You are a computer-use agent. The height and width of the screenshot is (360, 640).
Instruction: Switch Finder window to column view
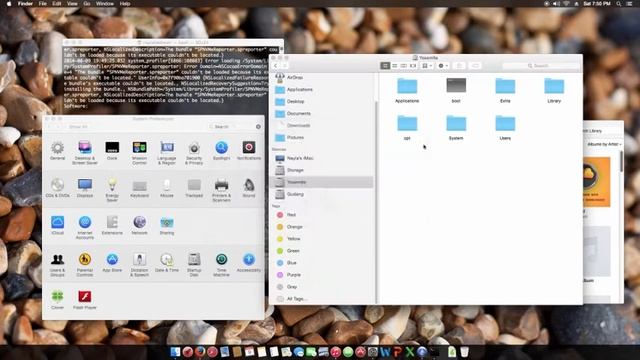(403, 65)
